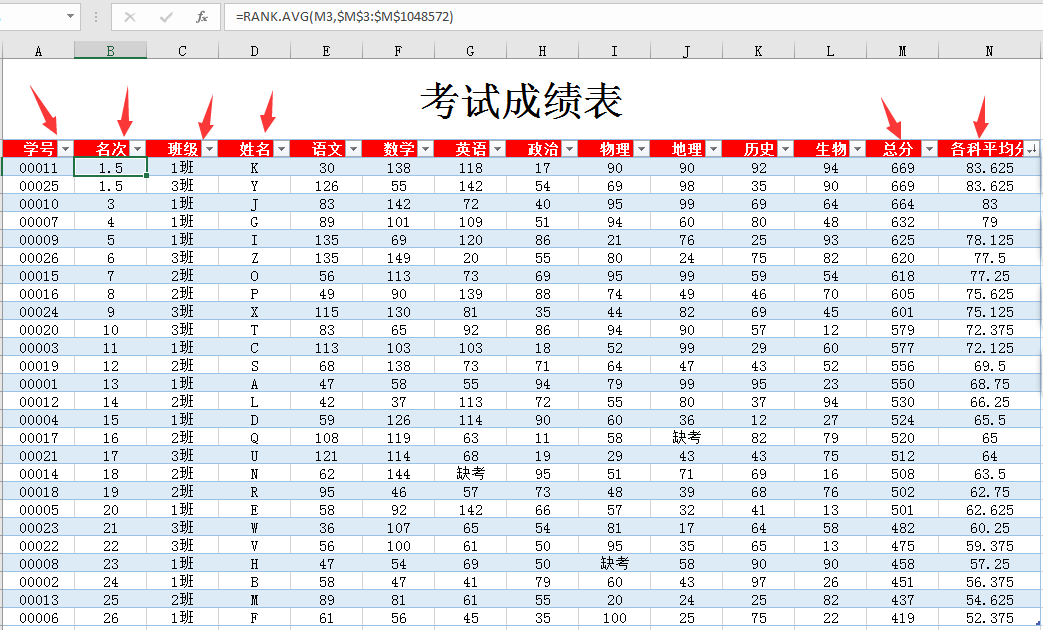Select column E header
Viewport: 1043px width, 630px height.
[x=326, y=51]
